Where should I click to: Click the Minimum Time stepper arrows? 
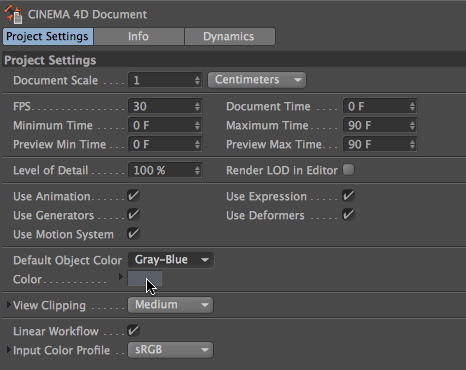(197, 126)
